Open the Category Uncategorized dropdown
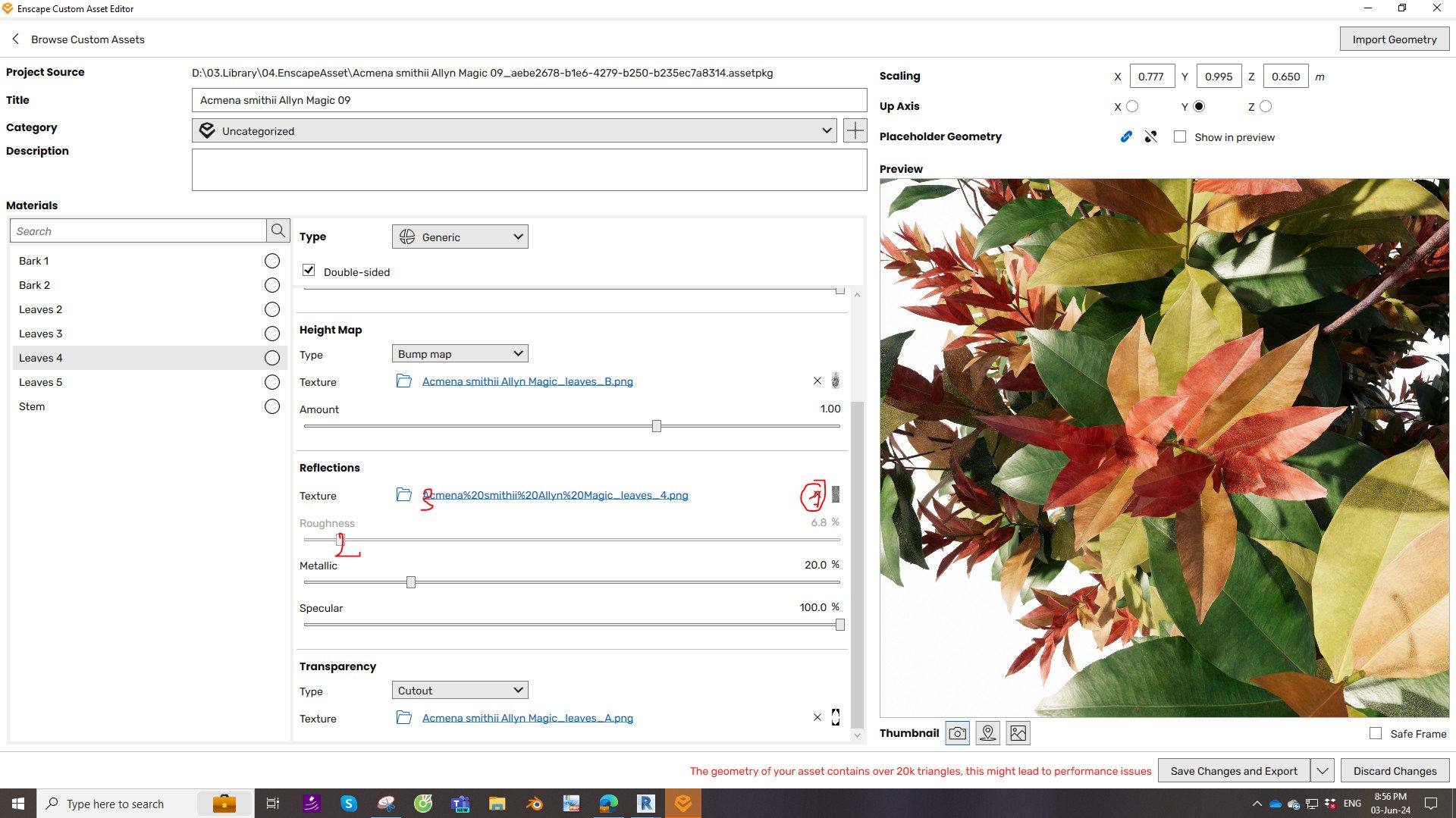The image size is (1456, 818). (514, 130)
